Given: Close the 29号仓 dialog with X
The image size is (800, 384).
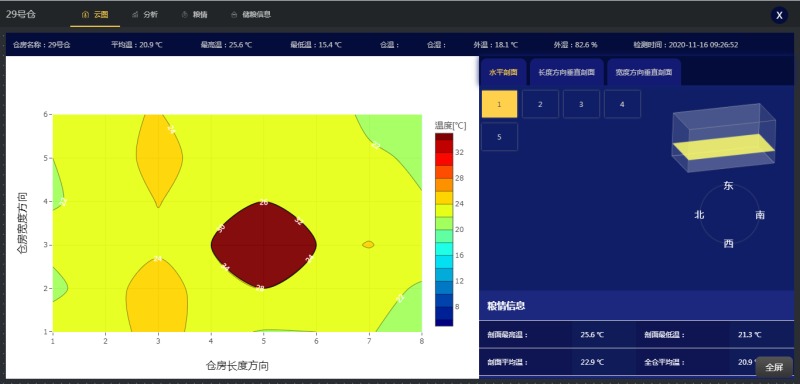Looking at the screenshot, I should 779,15.
